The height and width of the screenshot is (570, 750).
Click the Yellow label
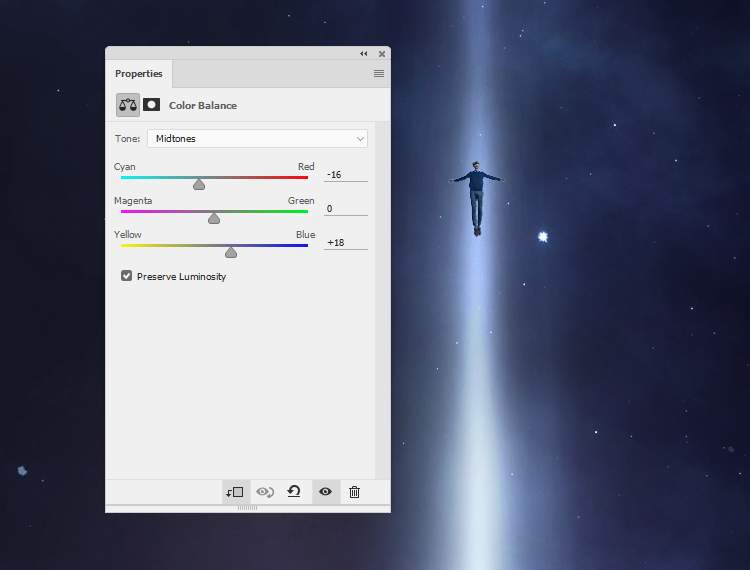(128, 235)
